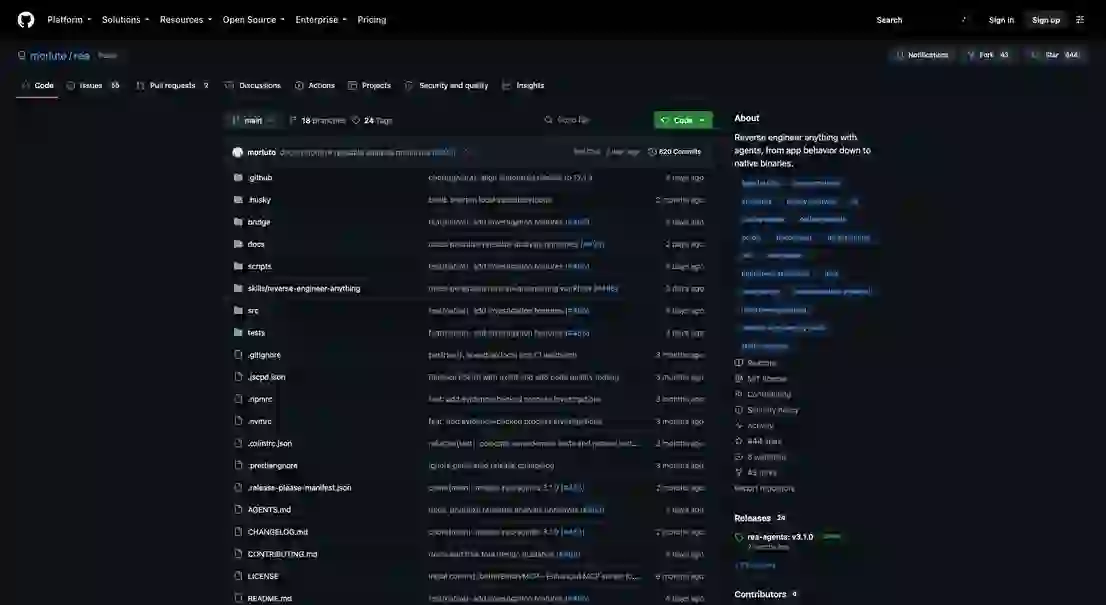Expand the Platform navigation menu

tap(69, 20)
